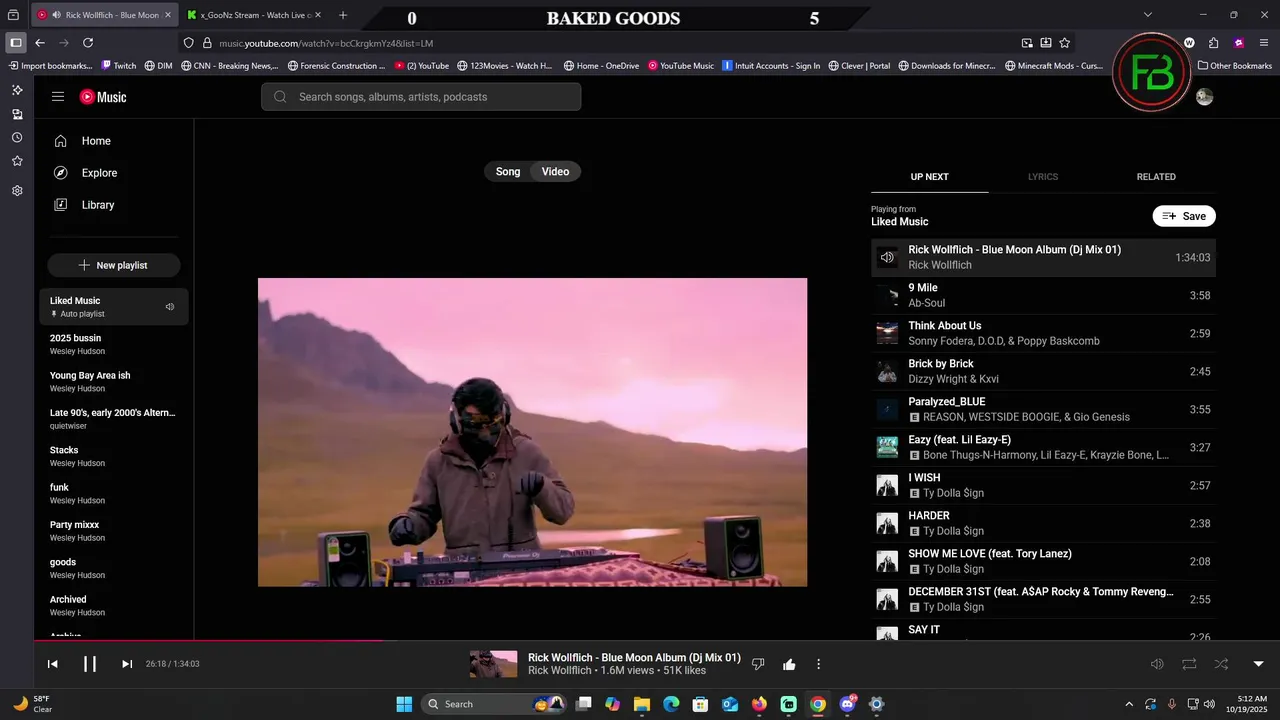This screenshot has width=1280, height=720.
Task: Open the Liked Music playlist
Action: tap(114, 307)
